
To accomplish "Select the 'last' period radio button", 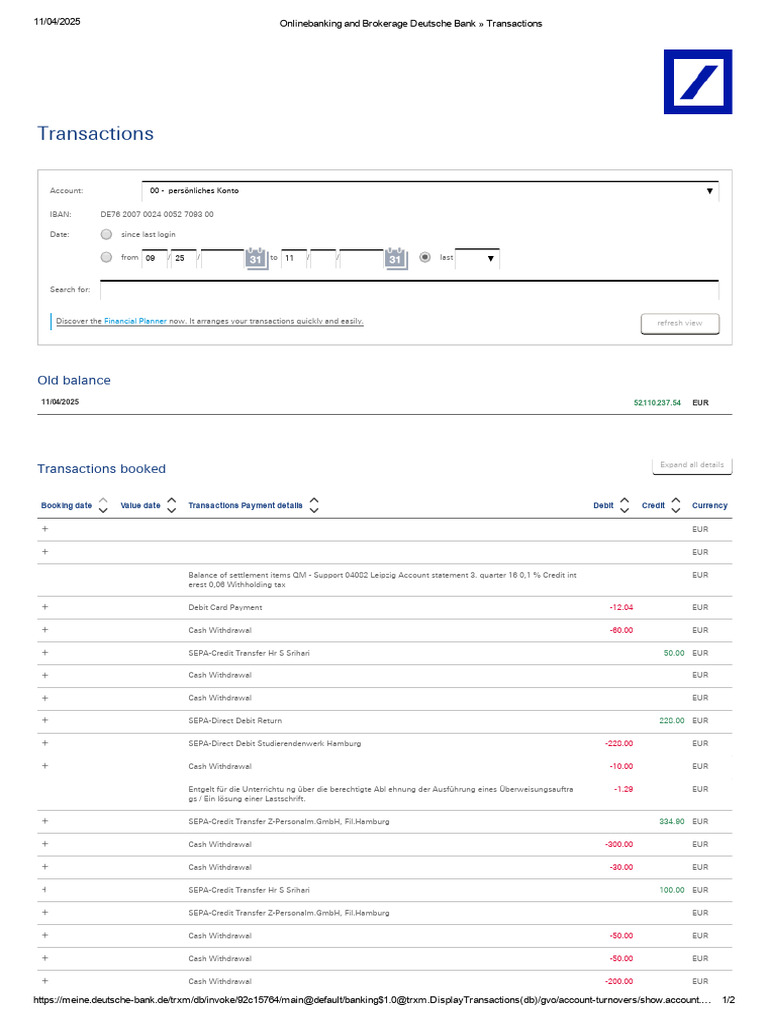I will coord(425,257).
